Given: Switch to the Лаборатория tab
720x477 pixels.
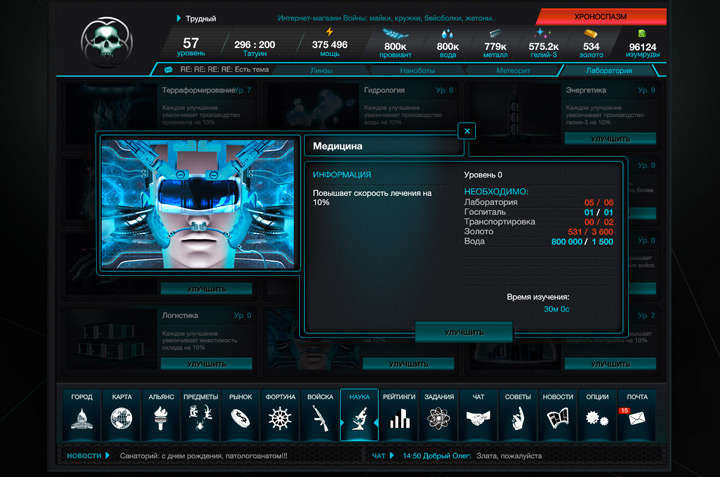Looking at the screenshot, I should [x=609, y=70].
